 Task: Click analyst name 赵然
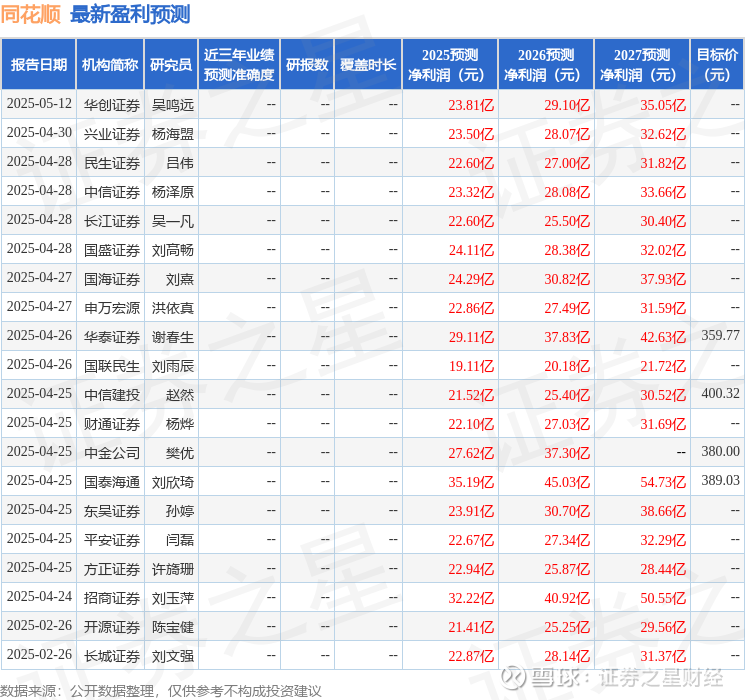[x=180, y=395]
